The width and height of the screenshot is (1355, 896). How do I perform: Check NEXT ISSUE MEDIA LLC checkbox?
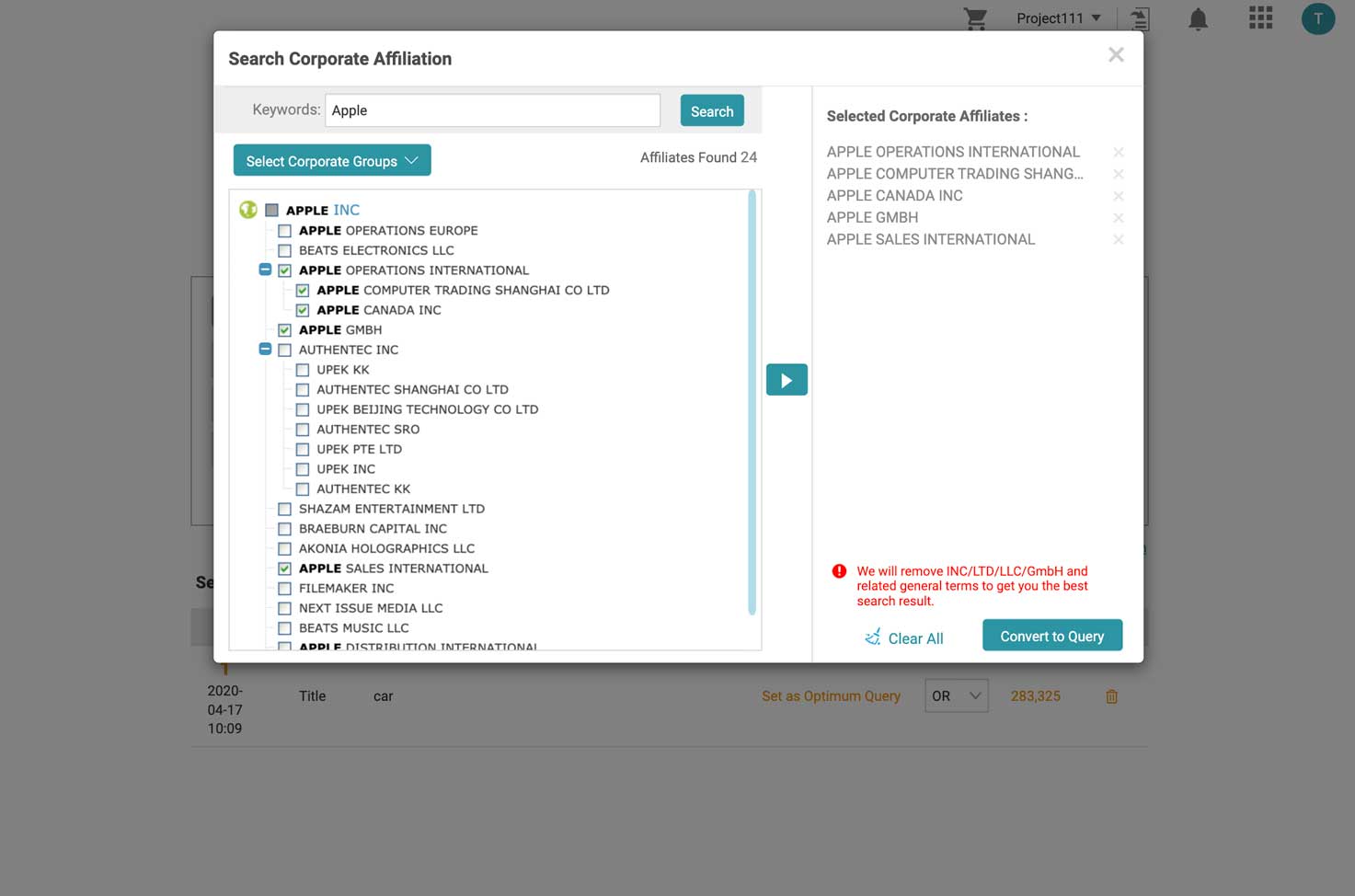click(284, 608)
